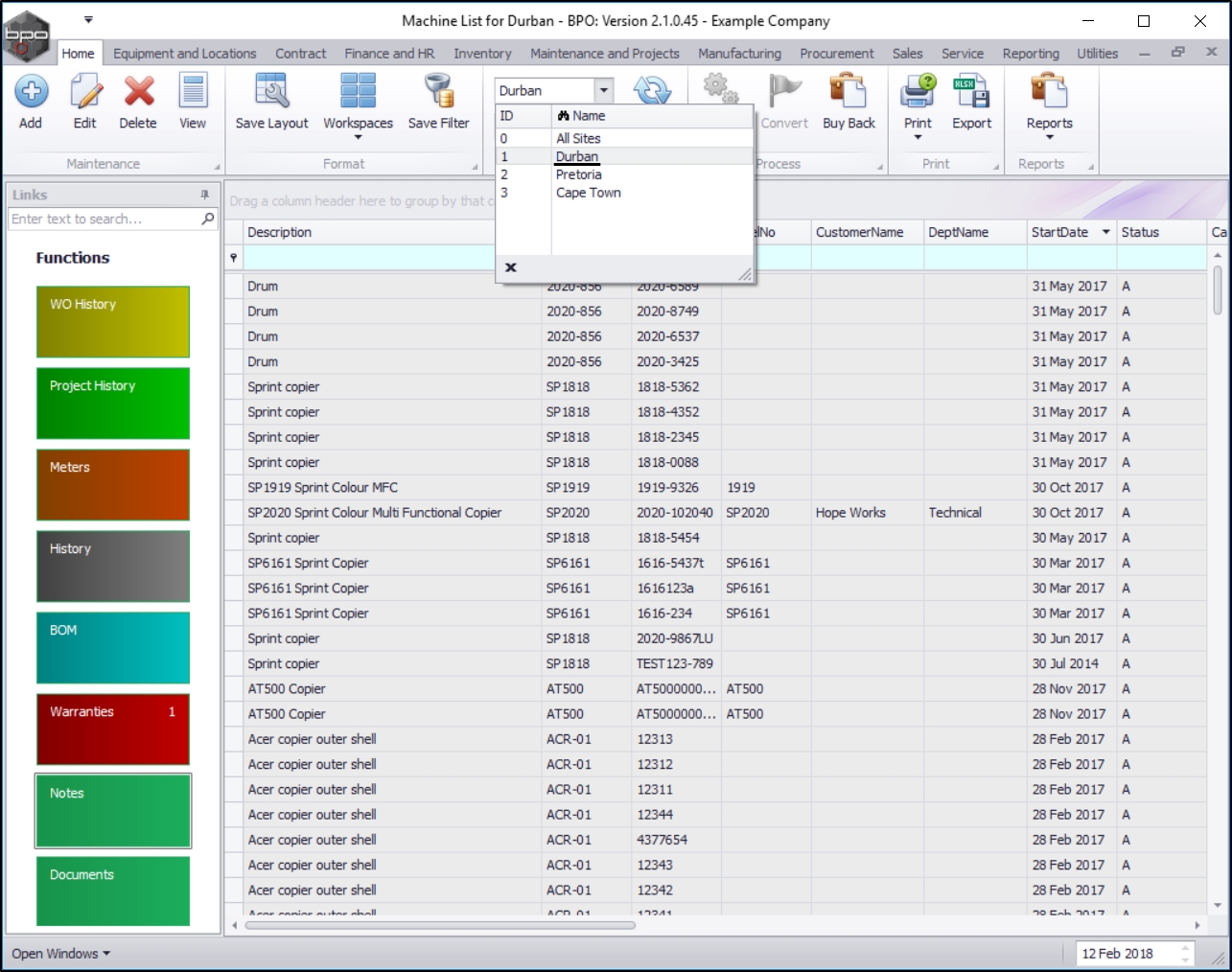Click the Export to Excel icon
The height and width of the screenshot is (972, 1232).
tap(971, 92)
